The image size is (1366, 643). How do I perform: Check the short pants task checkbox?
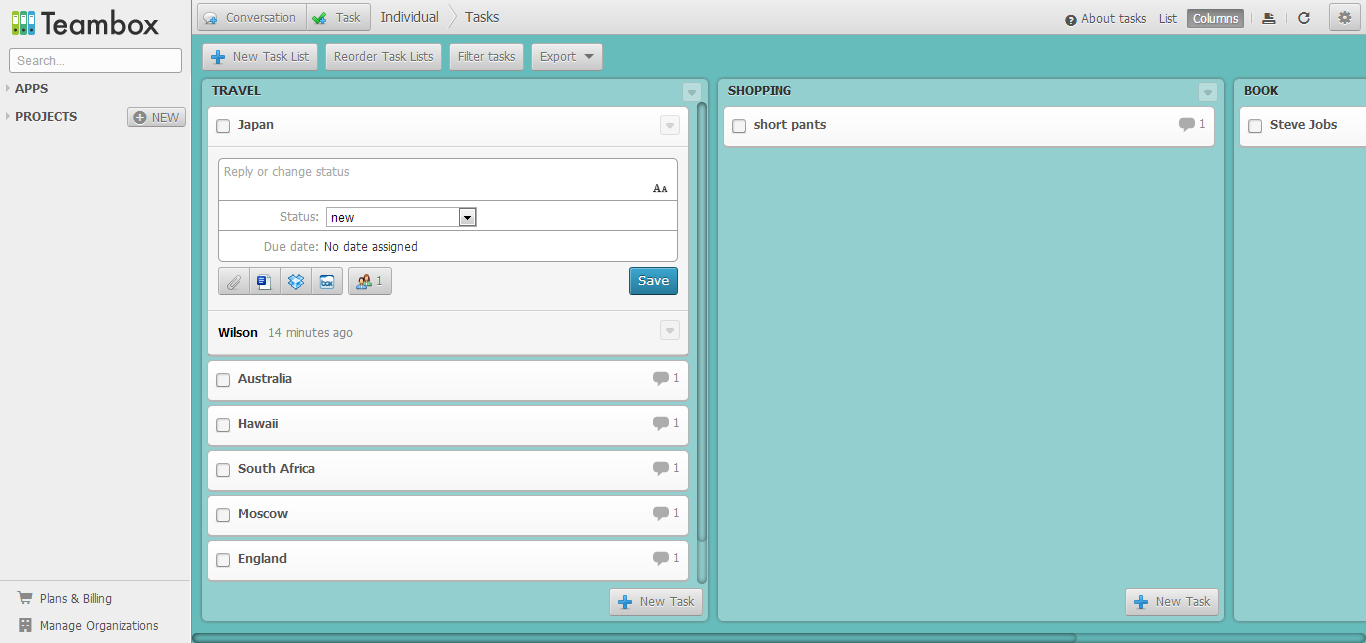pos(739,126)
